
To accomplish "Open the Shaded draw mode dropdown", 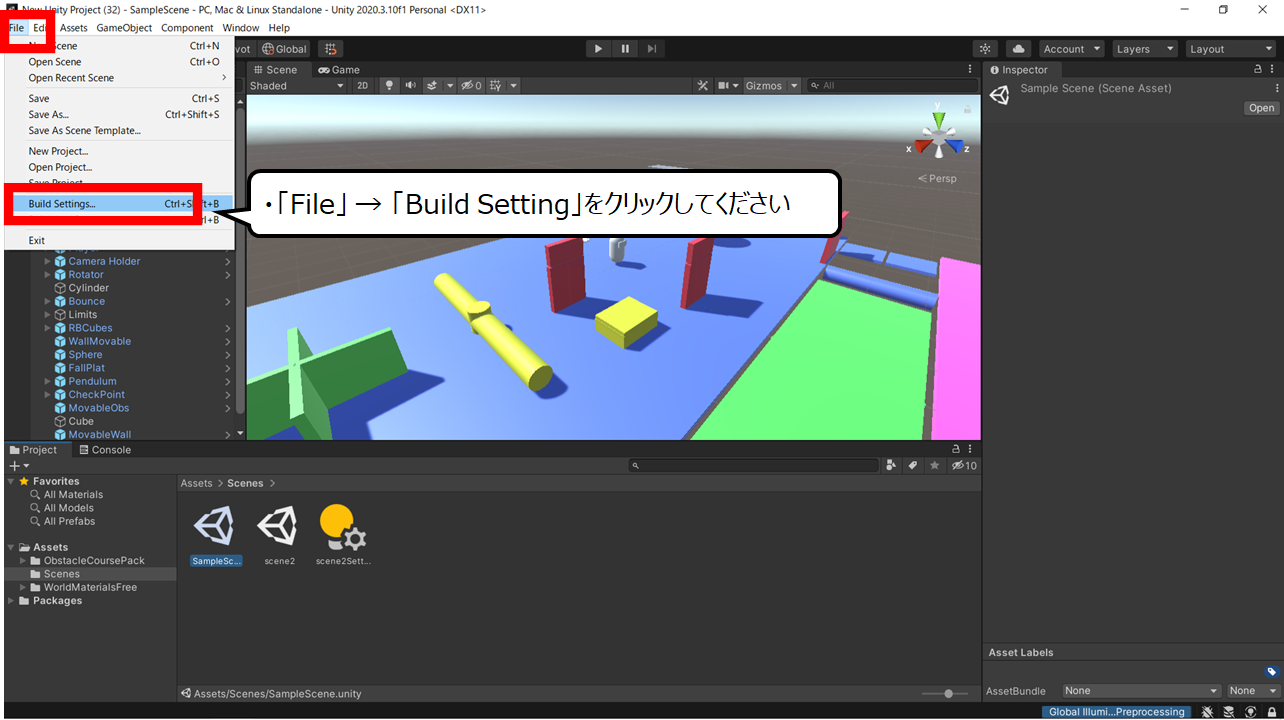I will 297,86.
